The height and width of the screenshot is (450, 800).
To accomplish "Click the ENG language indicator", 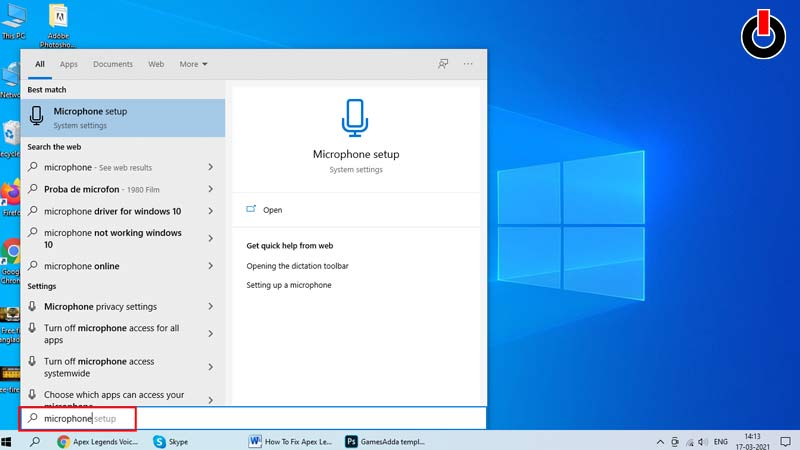I will tap(720, 442).
